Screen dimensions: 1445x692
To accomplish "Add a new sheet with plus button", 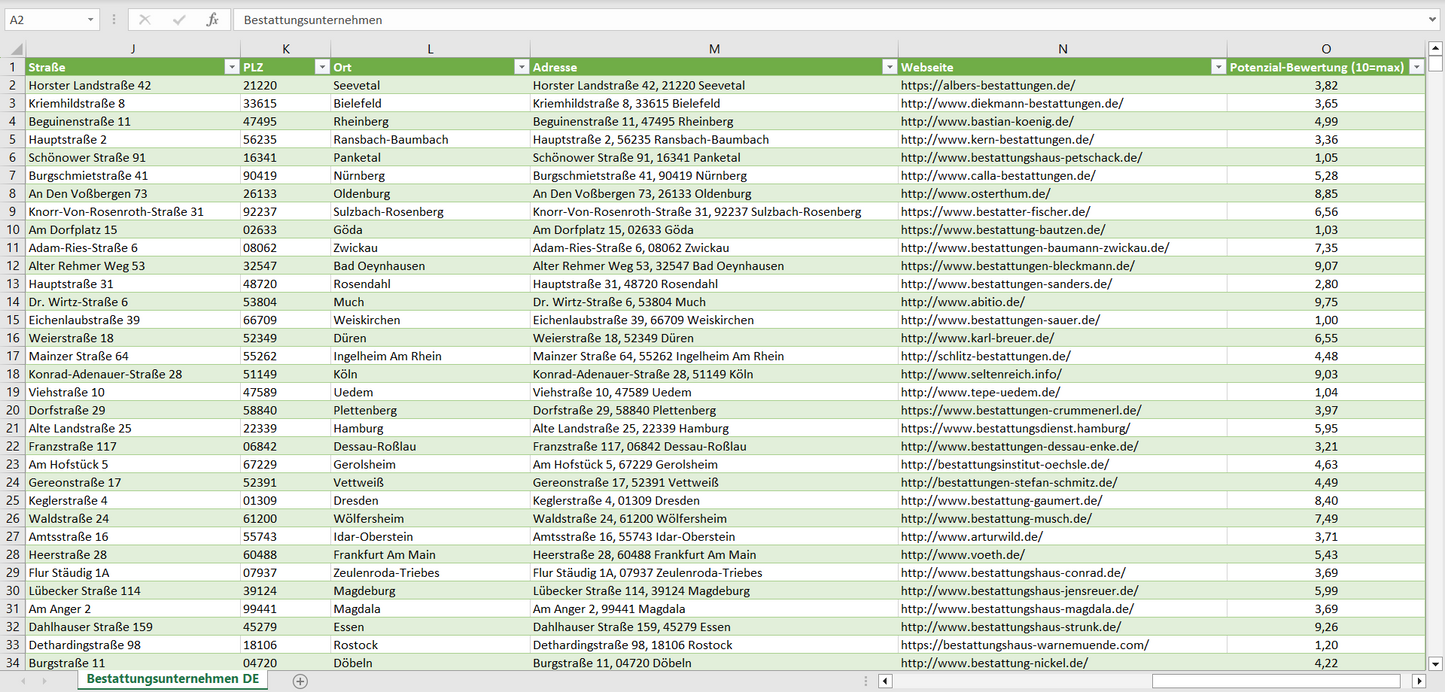I will pos(300,681).
